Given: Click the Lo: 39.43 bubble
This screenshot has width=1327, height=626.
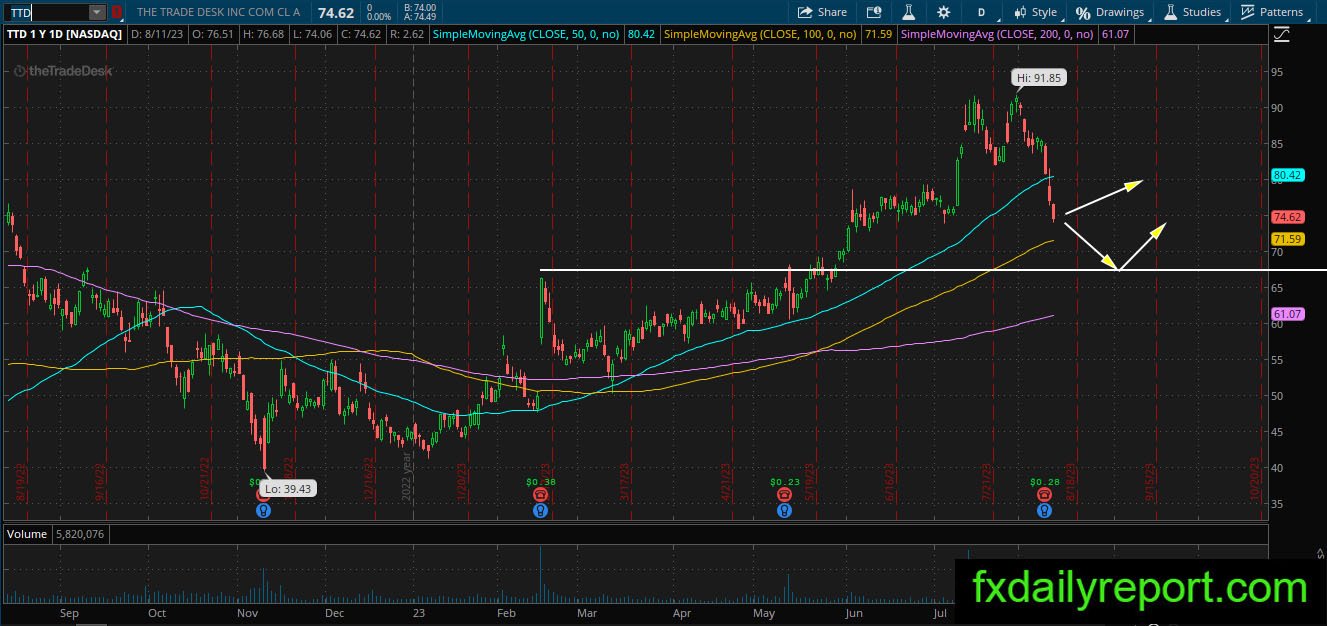Looking at the screenshot, I should tap(287, 490).
